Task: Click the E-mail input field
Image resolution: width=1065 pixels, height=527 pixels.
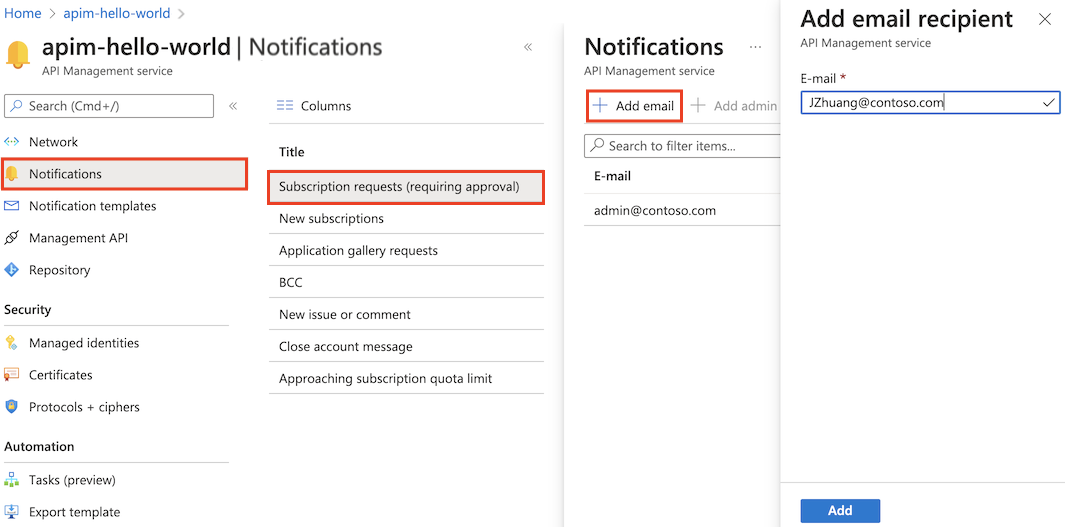Action: 930,103
